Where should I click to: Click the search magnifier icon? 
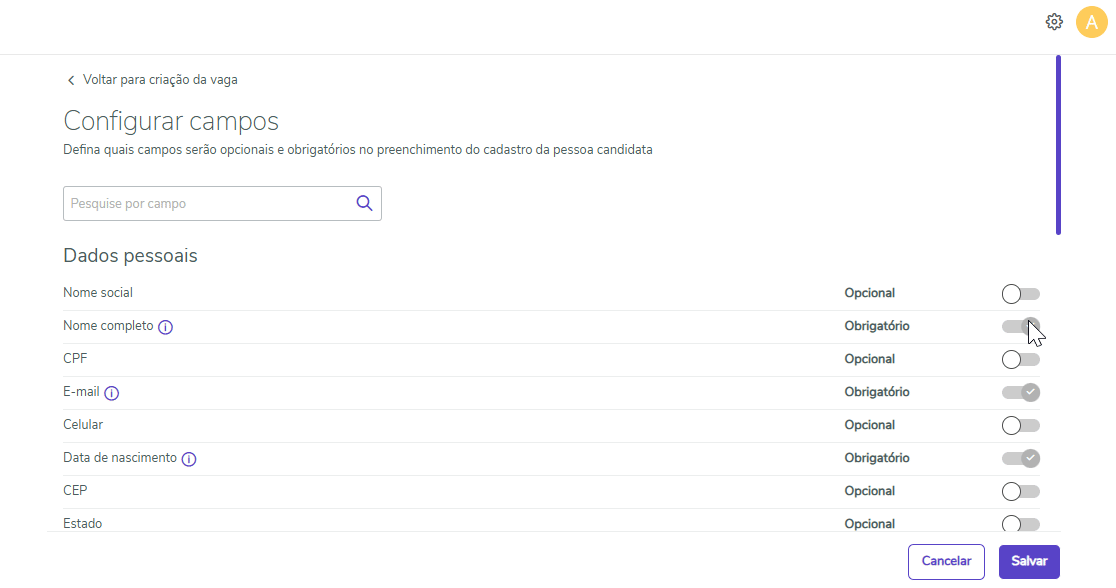[x=364, y=203]
